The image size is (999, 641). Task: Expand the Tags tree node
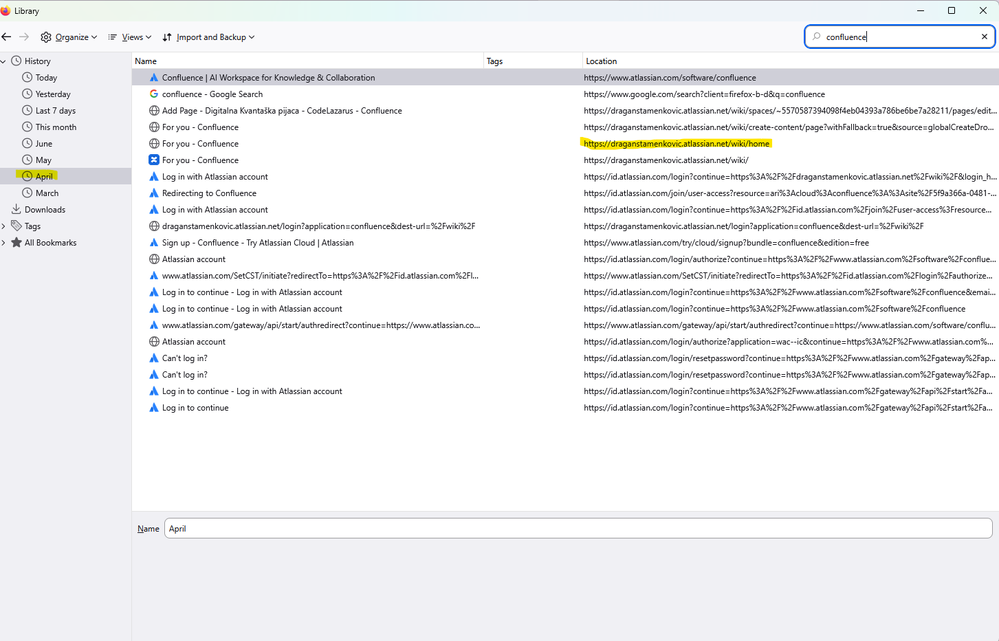coord(4,226)
